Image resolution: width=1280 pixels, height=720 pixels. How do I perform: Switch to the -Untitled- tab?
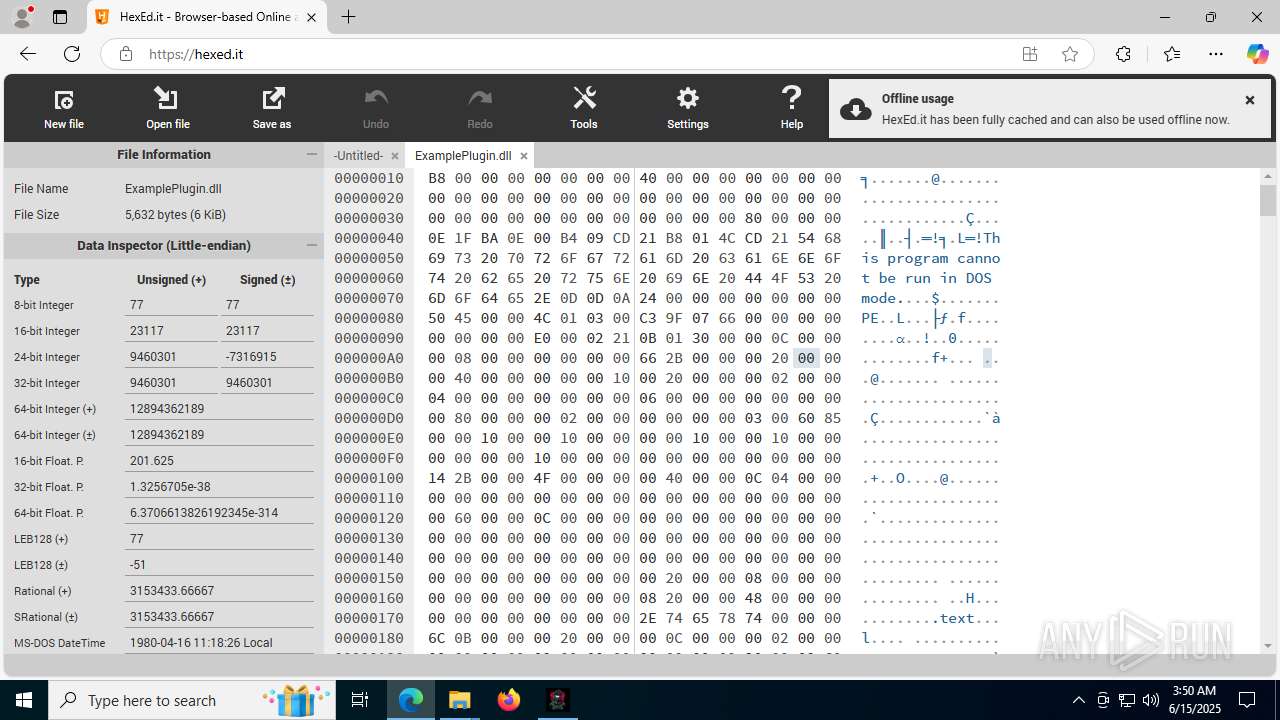358,156
